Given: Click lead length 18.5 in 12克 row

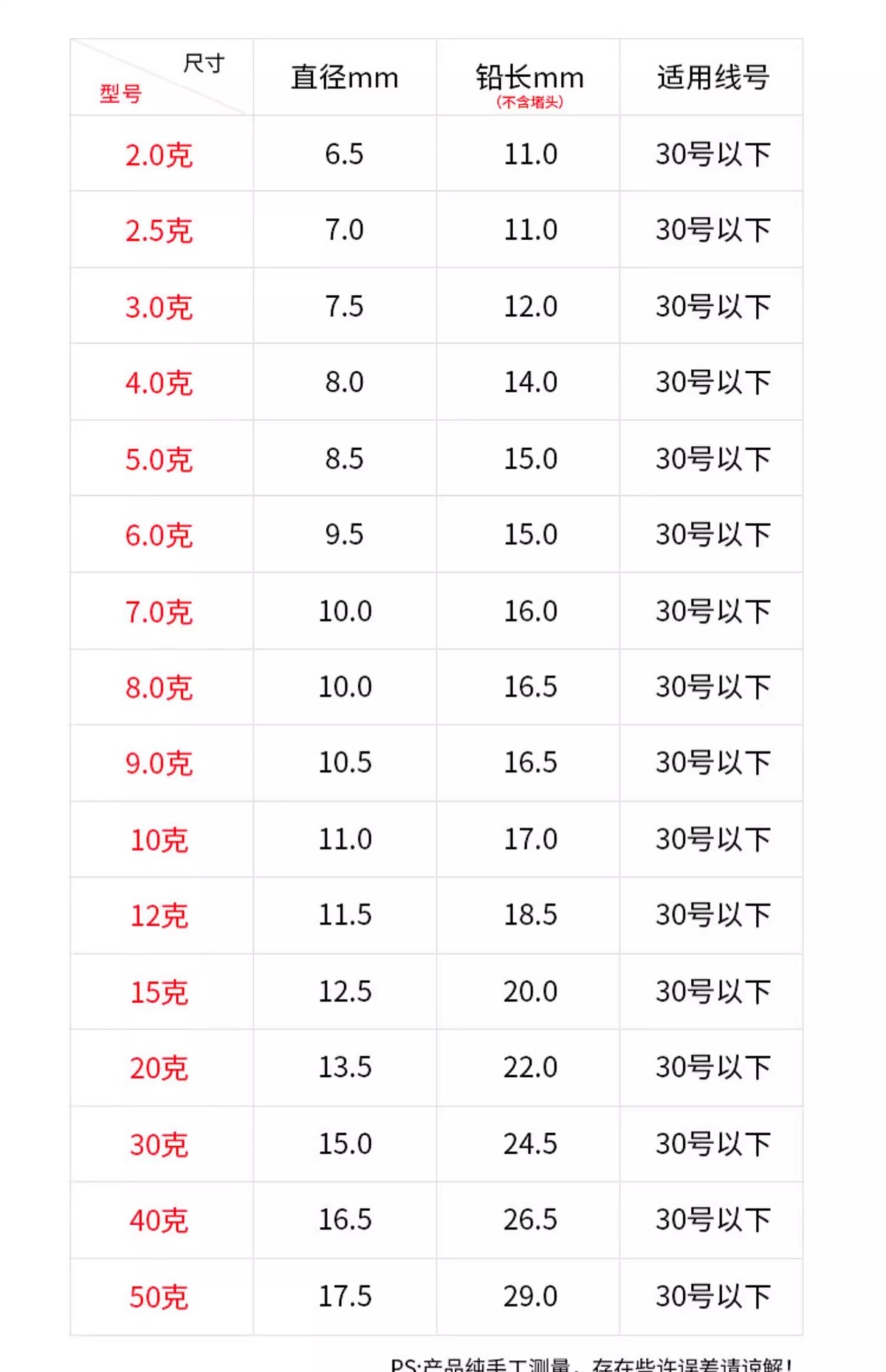Looking at the screenshot, I should click(530, 915).
